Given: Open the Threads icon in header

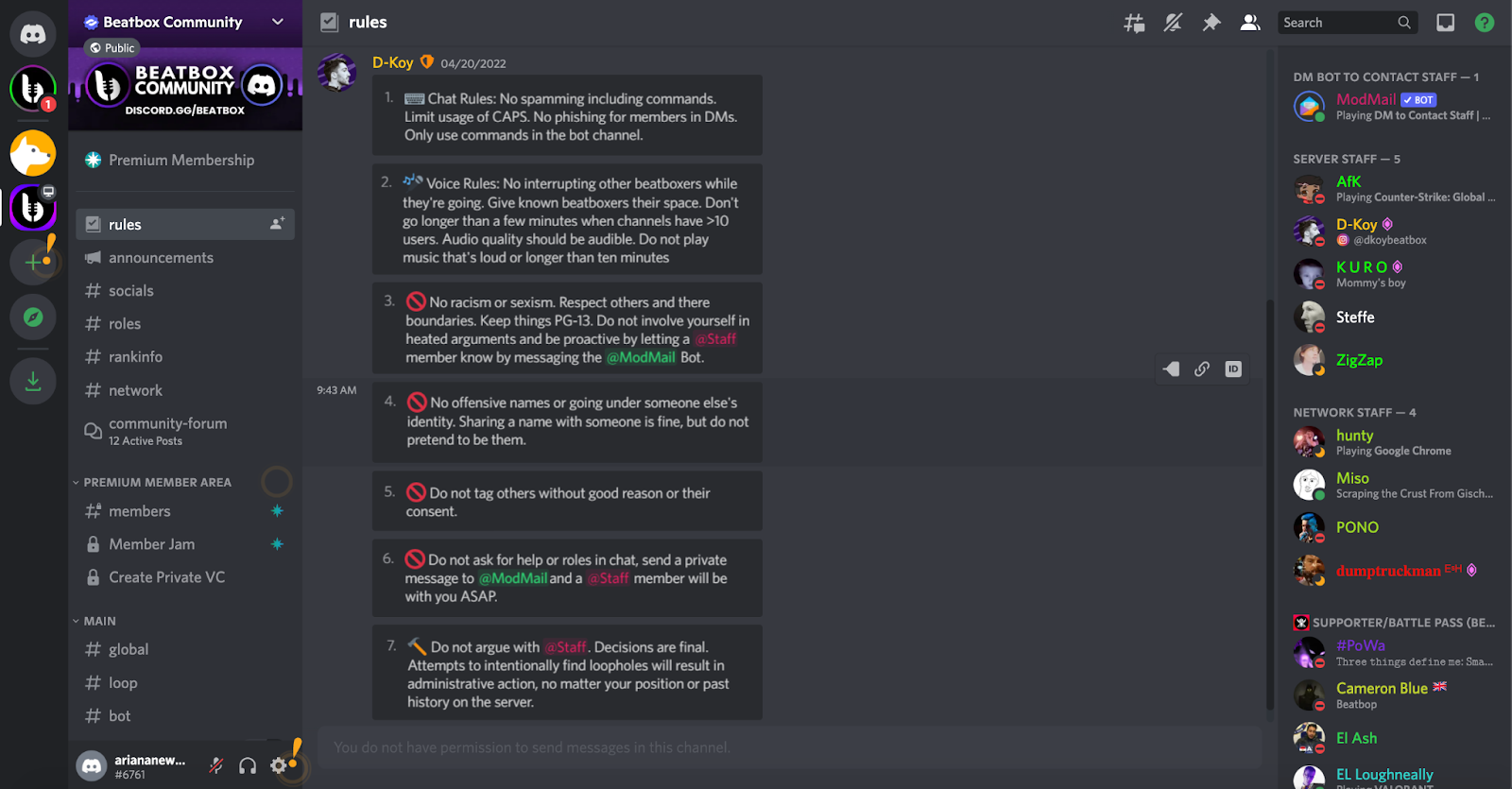Looking at the screenshot, I should point(1134,23).
